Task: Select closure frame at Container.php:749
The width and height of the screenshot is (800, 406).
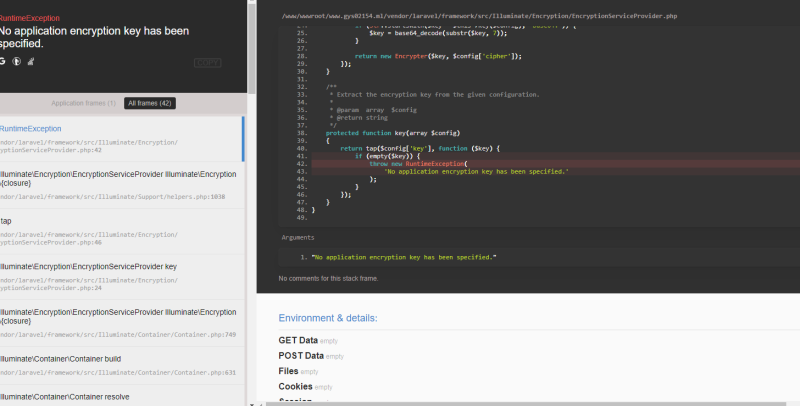Action: tap(121, 323)
